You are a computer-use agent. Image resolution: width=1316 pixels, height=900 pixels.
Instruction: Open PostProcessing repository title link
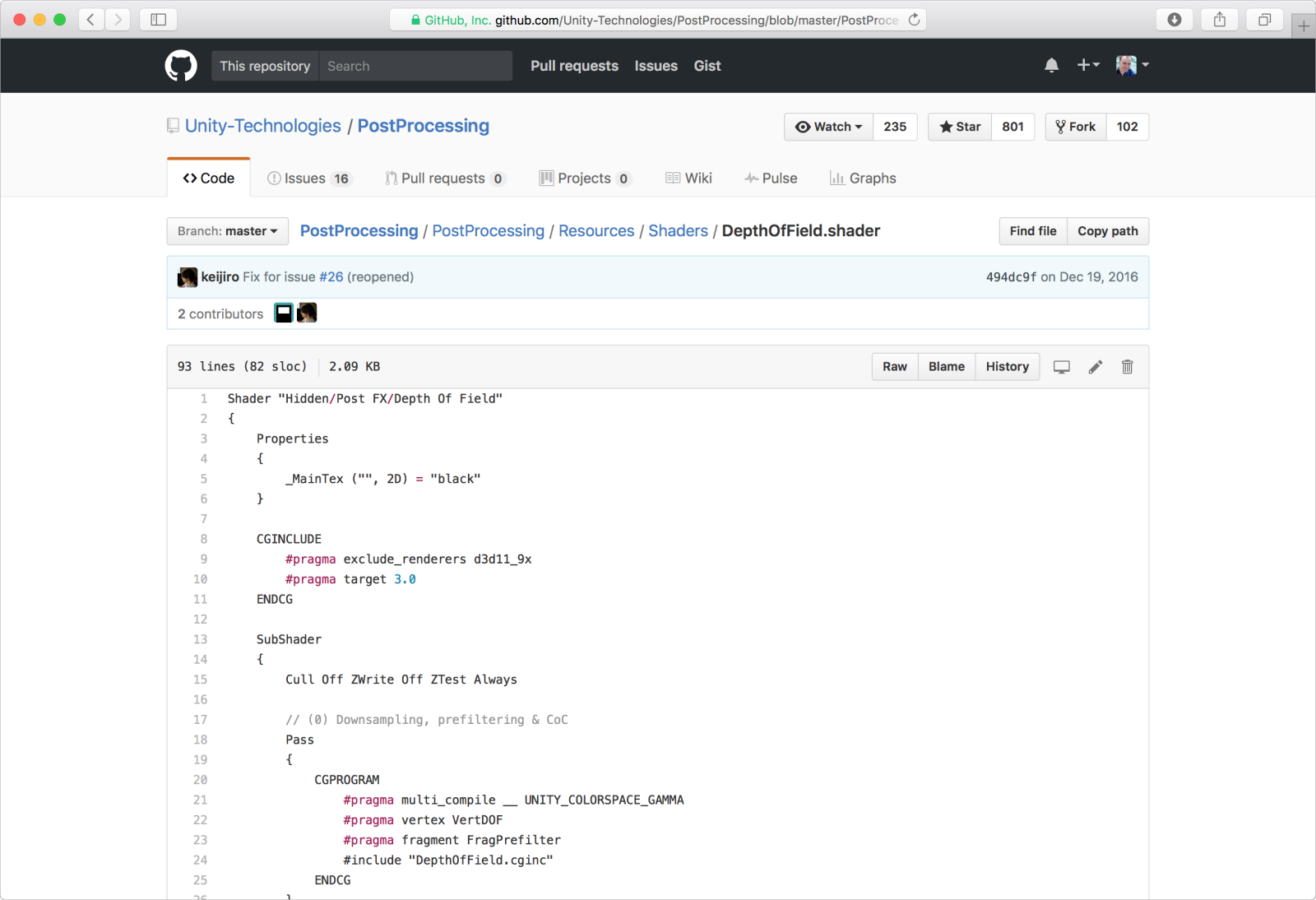pyautogui.click(x=424, y=126)
